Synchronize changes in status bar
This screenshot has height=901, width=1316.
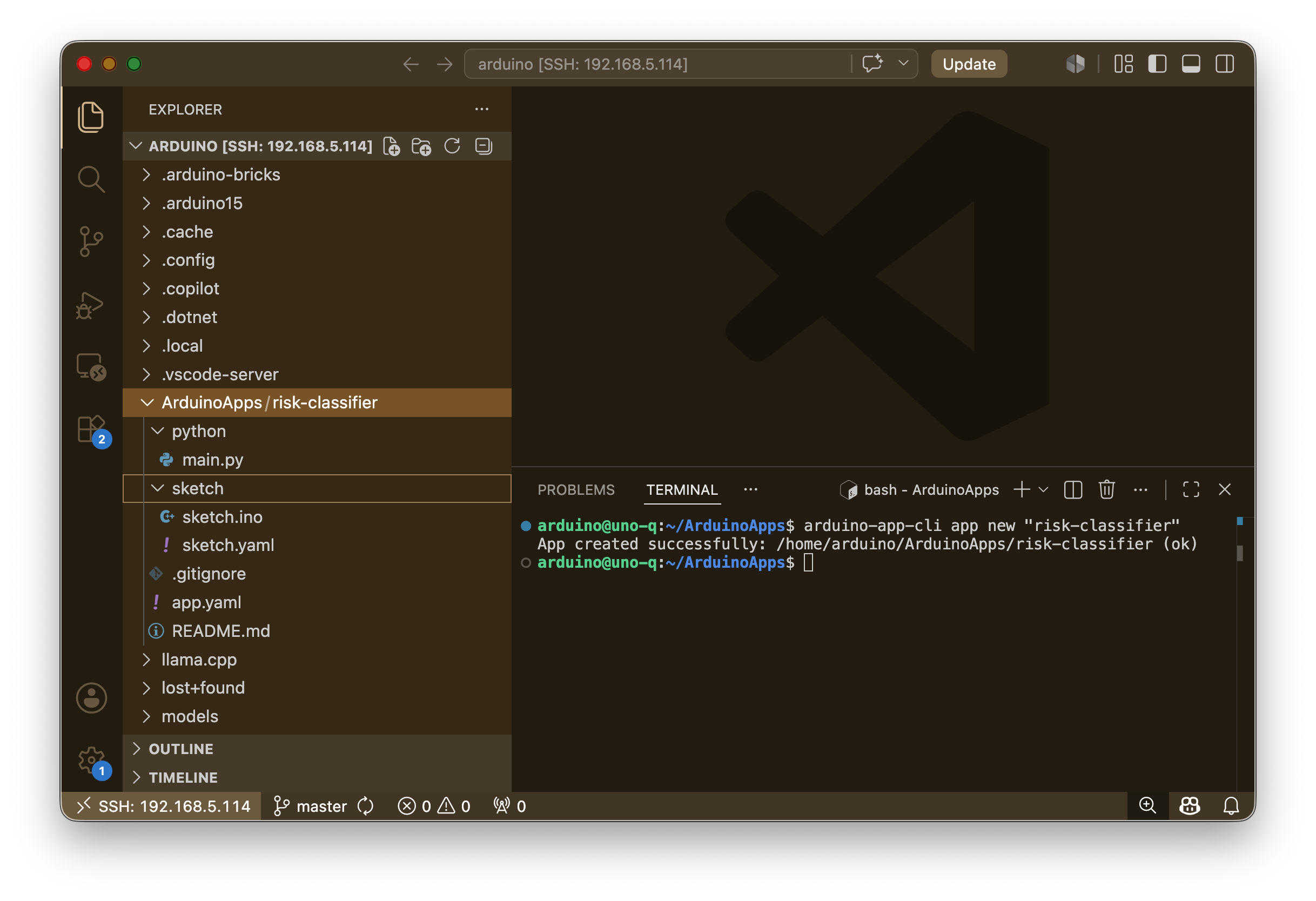tap(366, 806)
